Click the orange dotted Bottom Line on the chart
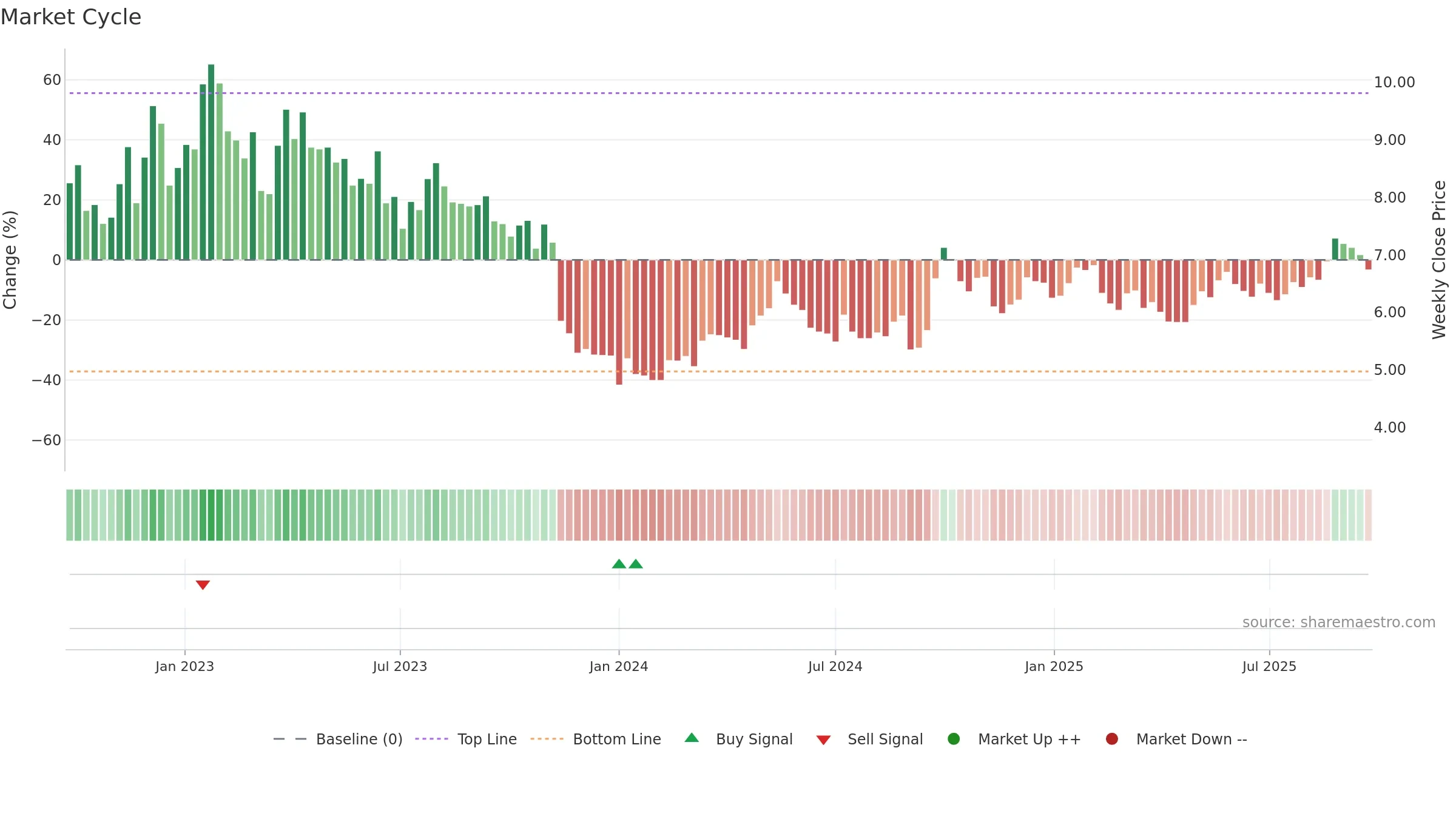 (x=719, y=371)
